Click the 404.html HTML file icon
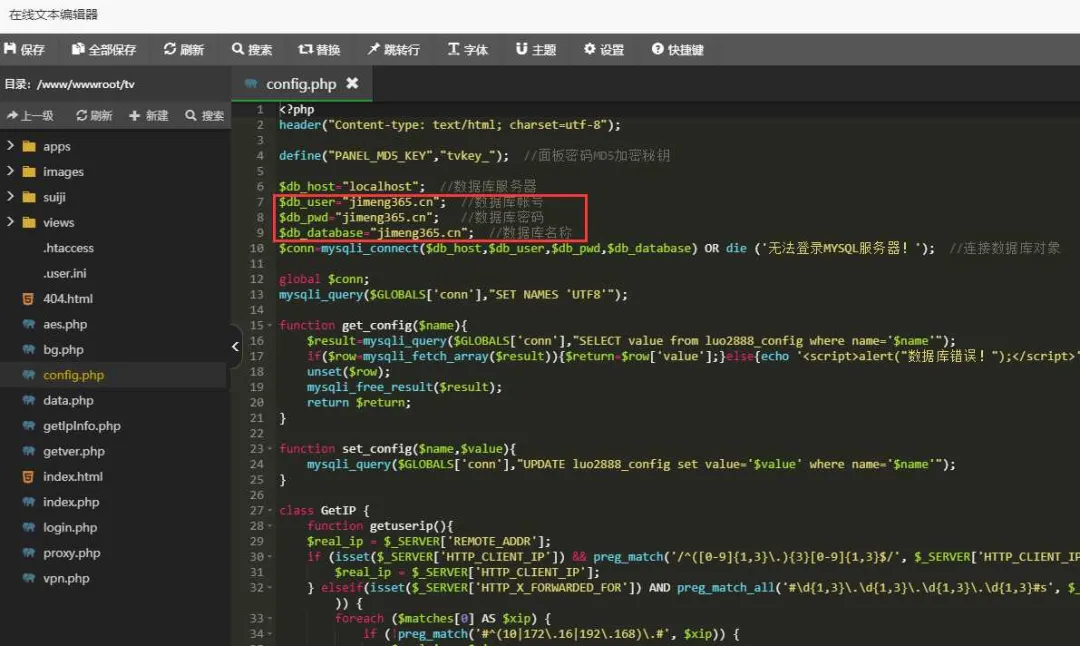The width and height of the screenshot is (1080, 646). (28, 299)
